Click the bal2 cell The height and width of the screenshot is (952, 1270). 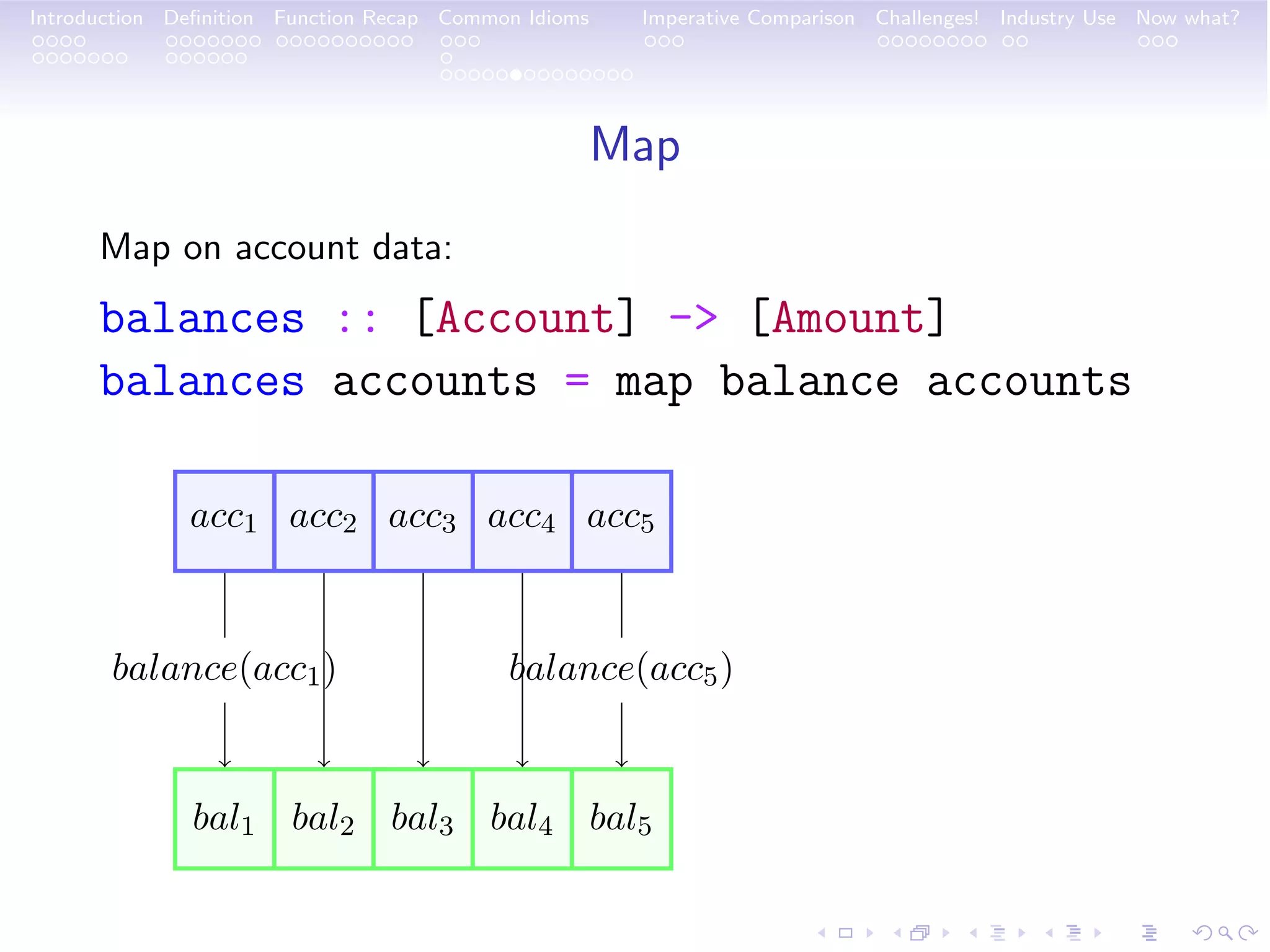[324, 819]
